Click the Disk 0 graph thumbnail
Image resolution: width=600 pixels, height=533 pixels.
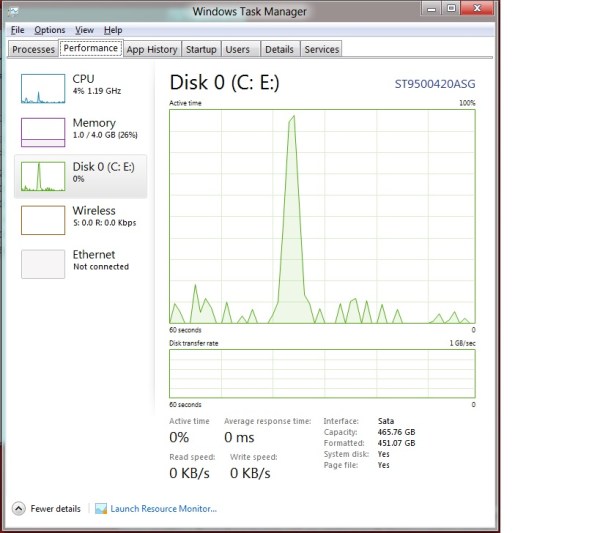(43, 176)
